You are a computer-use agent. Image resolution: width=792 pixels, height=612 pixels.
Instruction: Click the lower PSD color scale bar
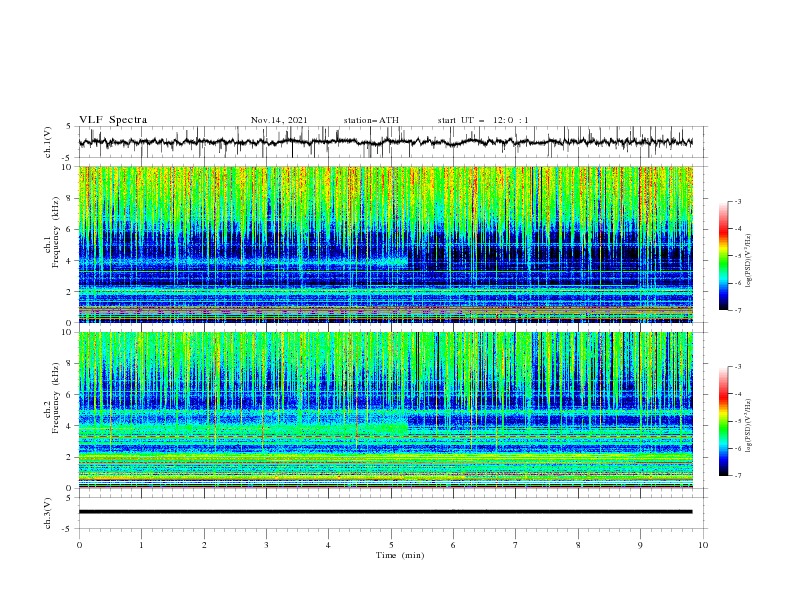723,421
